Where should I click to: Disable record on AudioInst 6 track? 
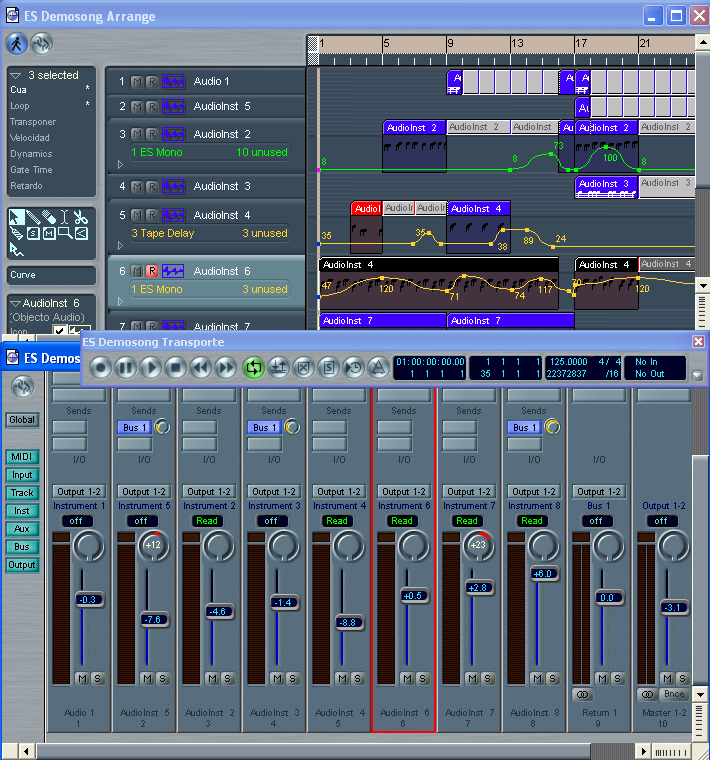(x=152, y=271)
